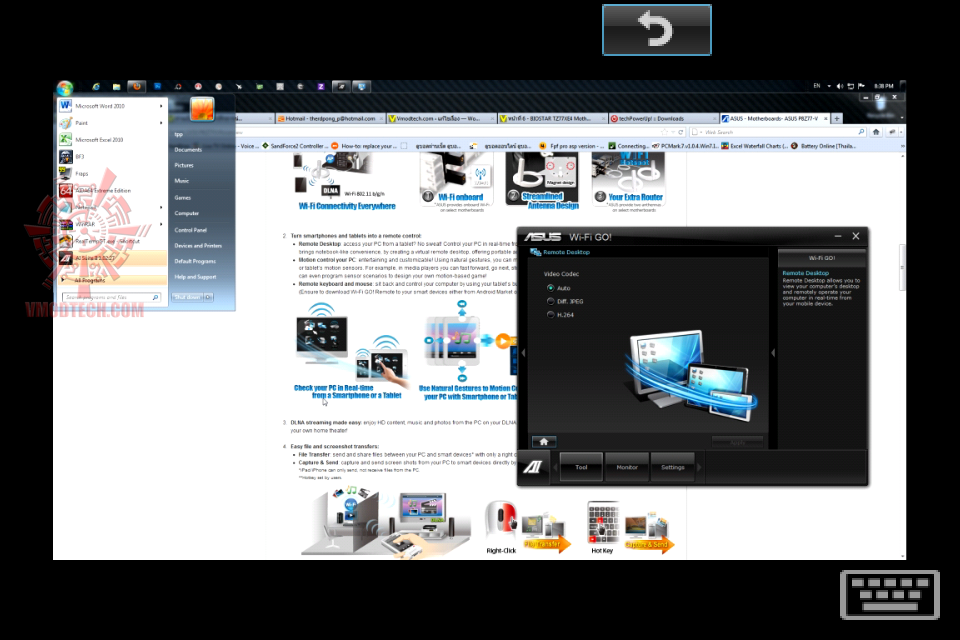Open a new browser tab with plus button

[837, 118]
